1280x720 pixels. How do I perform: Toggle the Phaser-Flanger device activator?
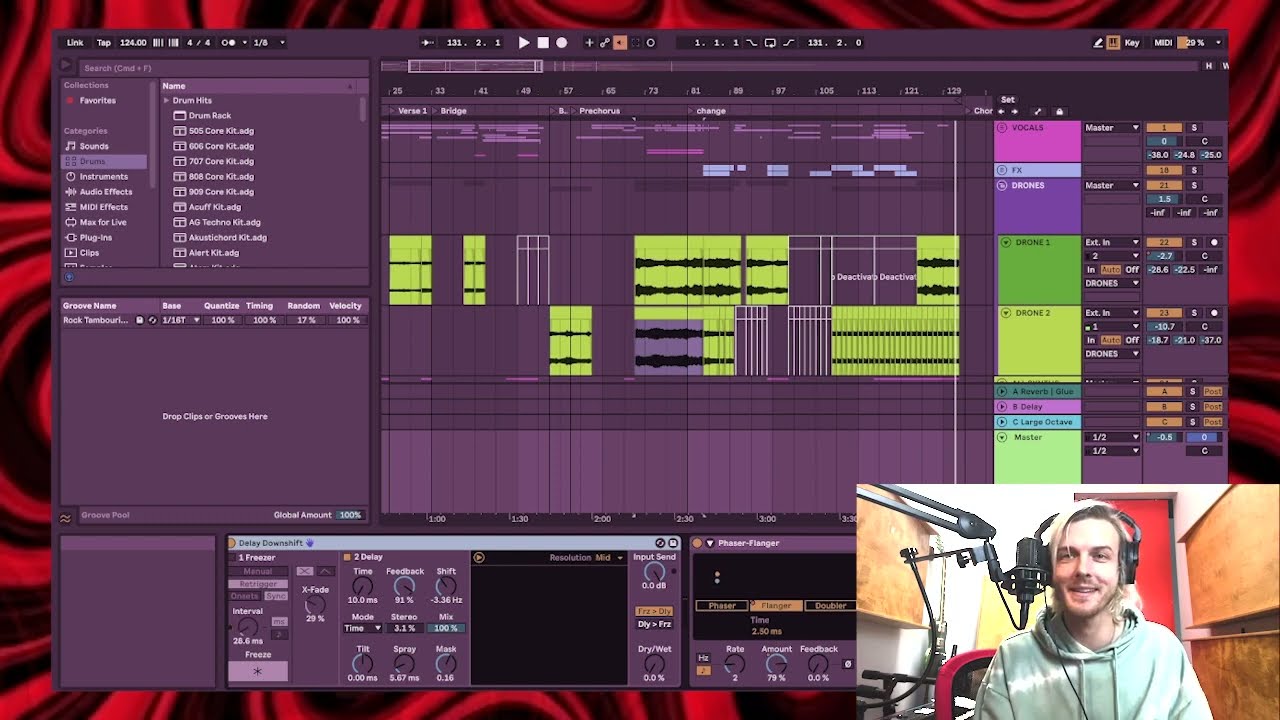pos(697,543)
